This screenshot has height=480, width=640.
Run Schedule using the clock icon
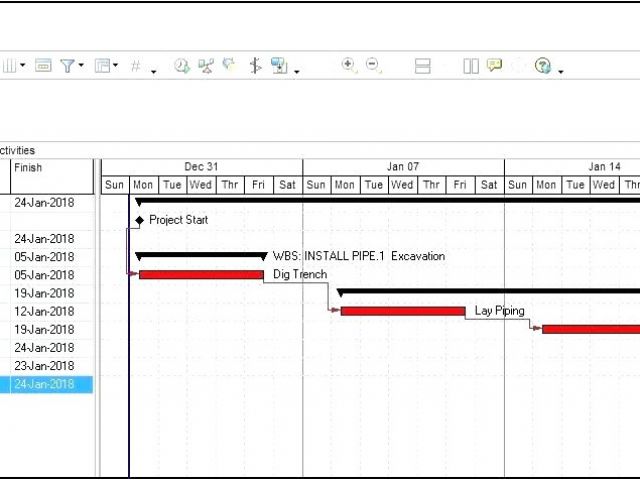(182, 66)
